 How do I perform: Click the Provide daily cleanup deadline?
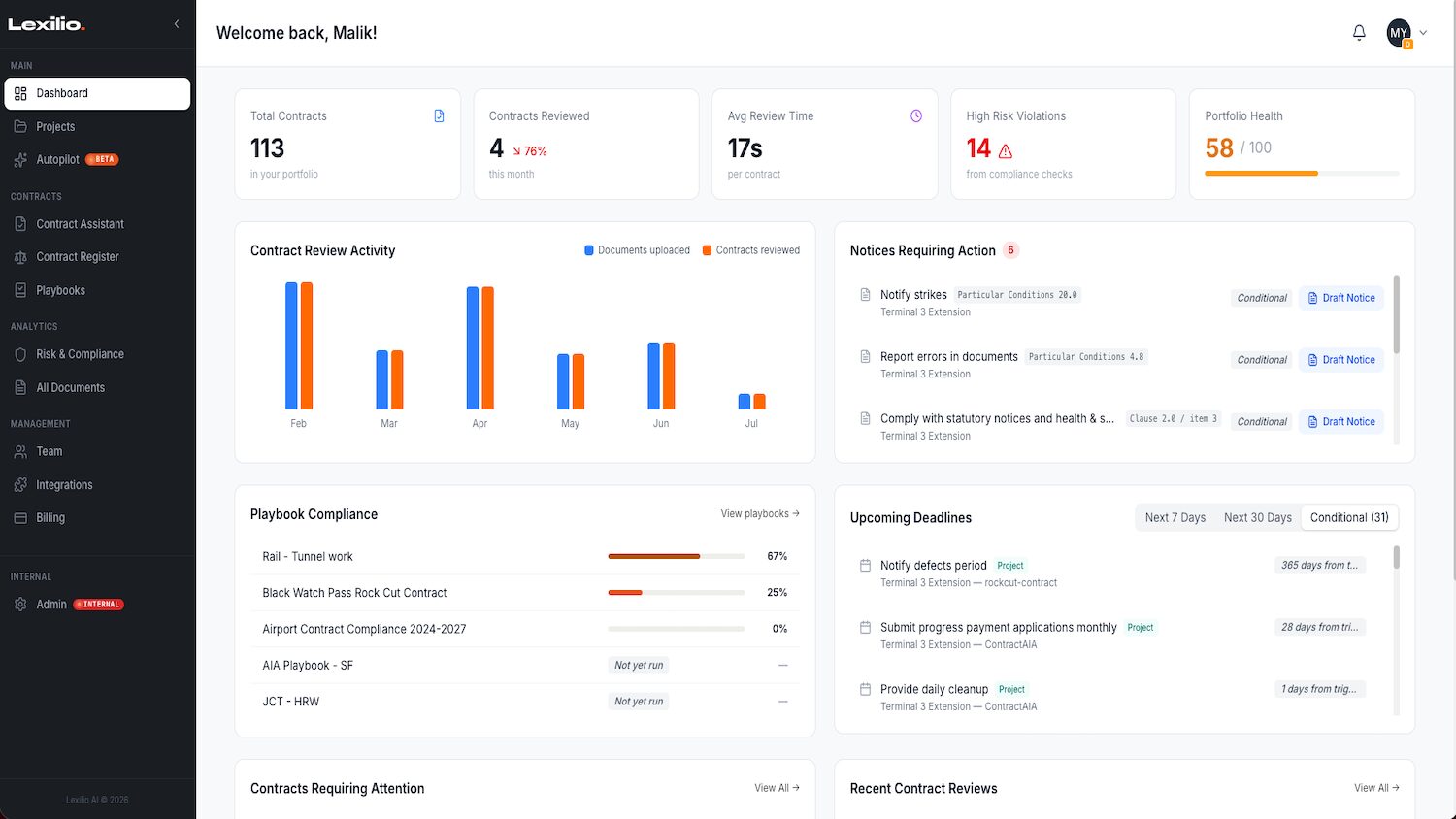934,690
